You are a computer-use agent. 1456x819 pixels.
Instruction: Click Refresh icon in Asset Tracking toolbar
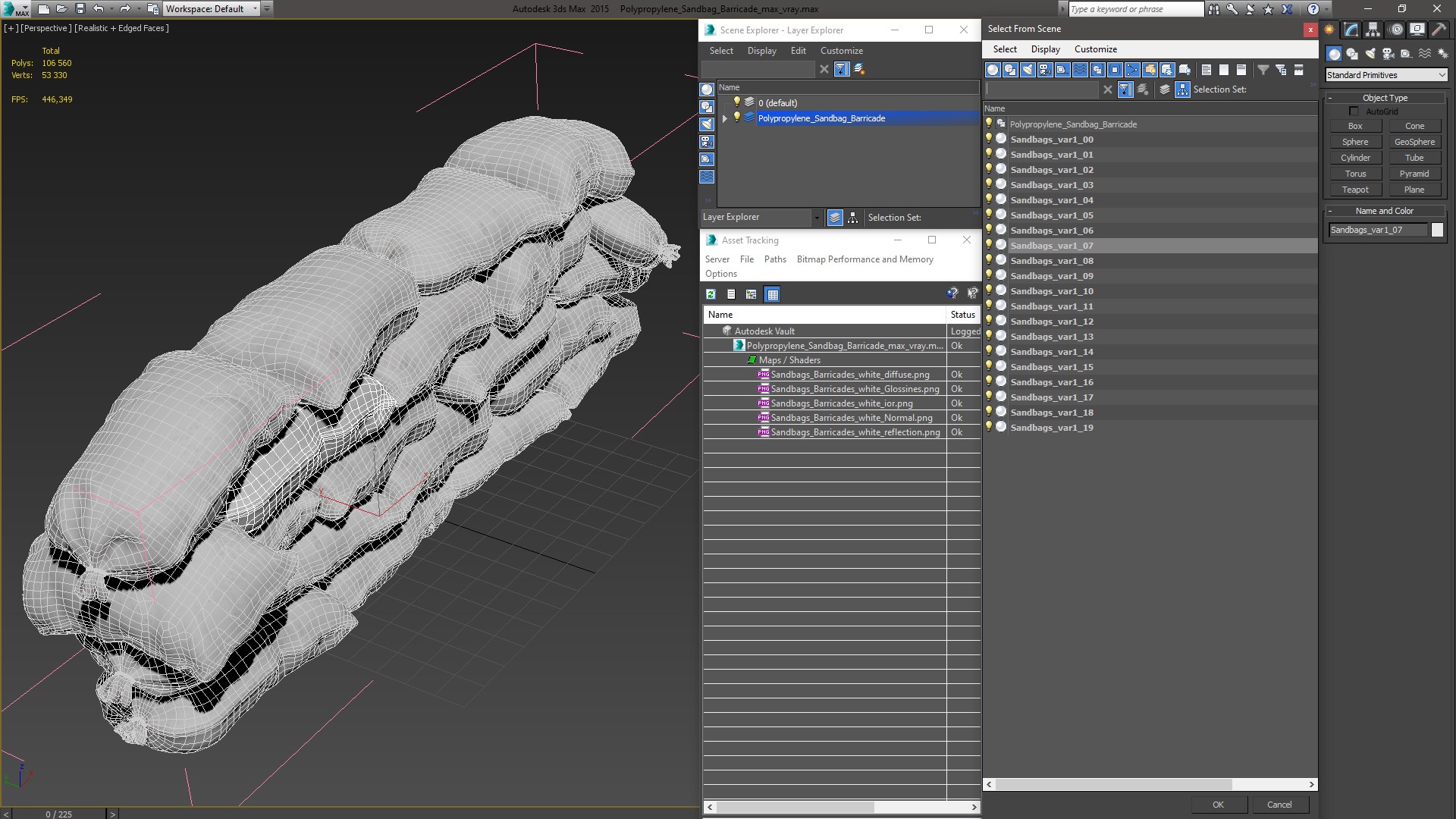point(711,294)
